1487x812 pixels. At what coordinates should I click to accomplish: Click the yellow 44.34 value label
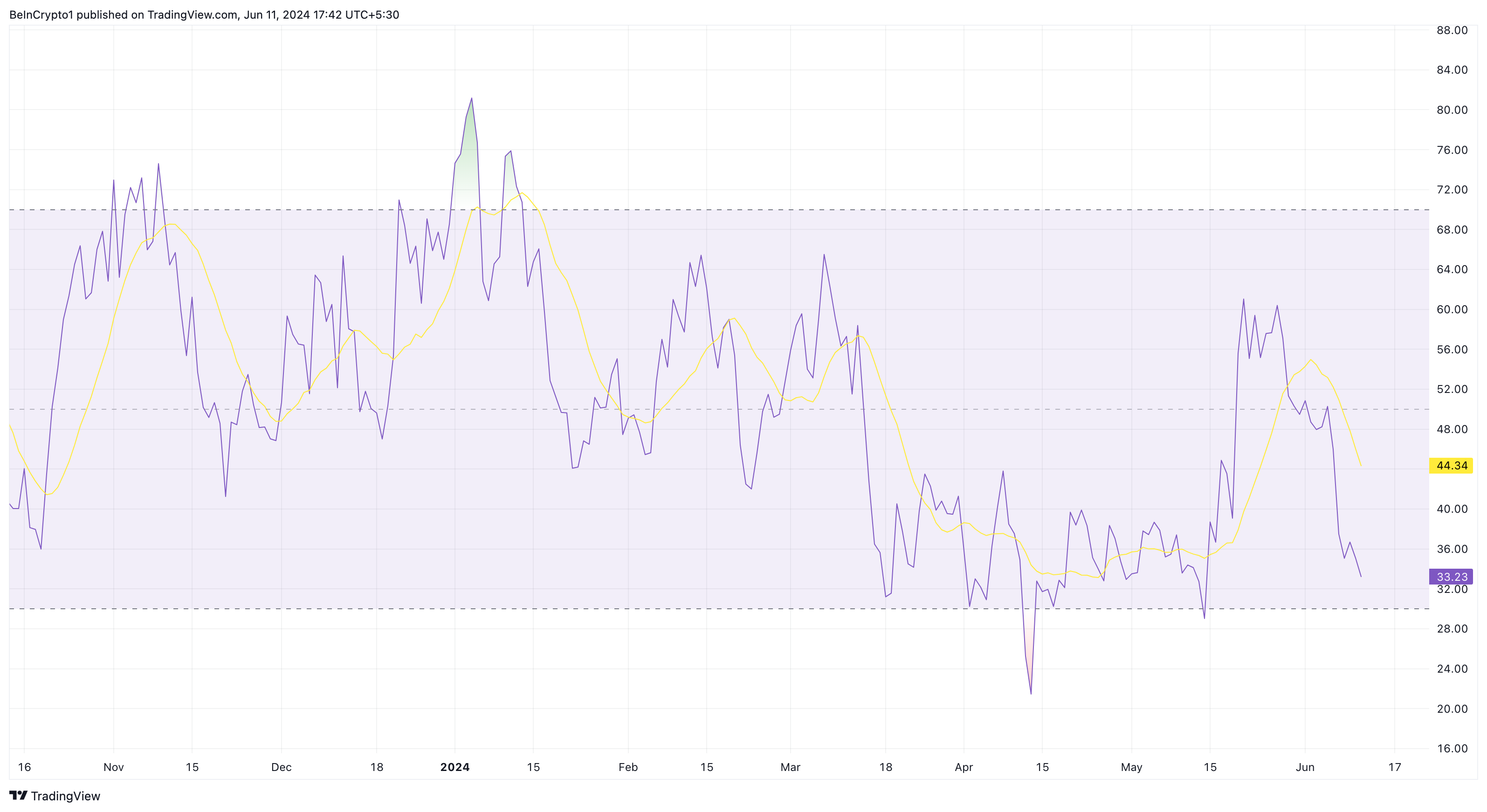tap(1451, 465)
